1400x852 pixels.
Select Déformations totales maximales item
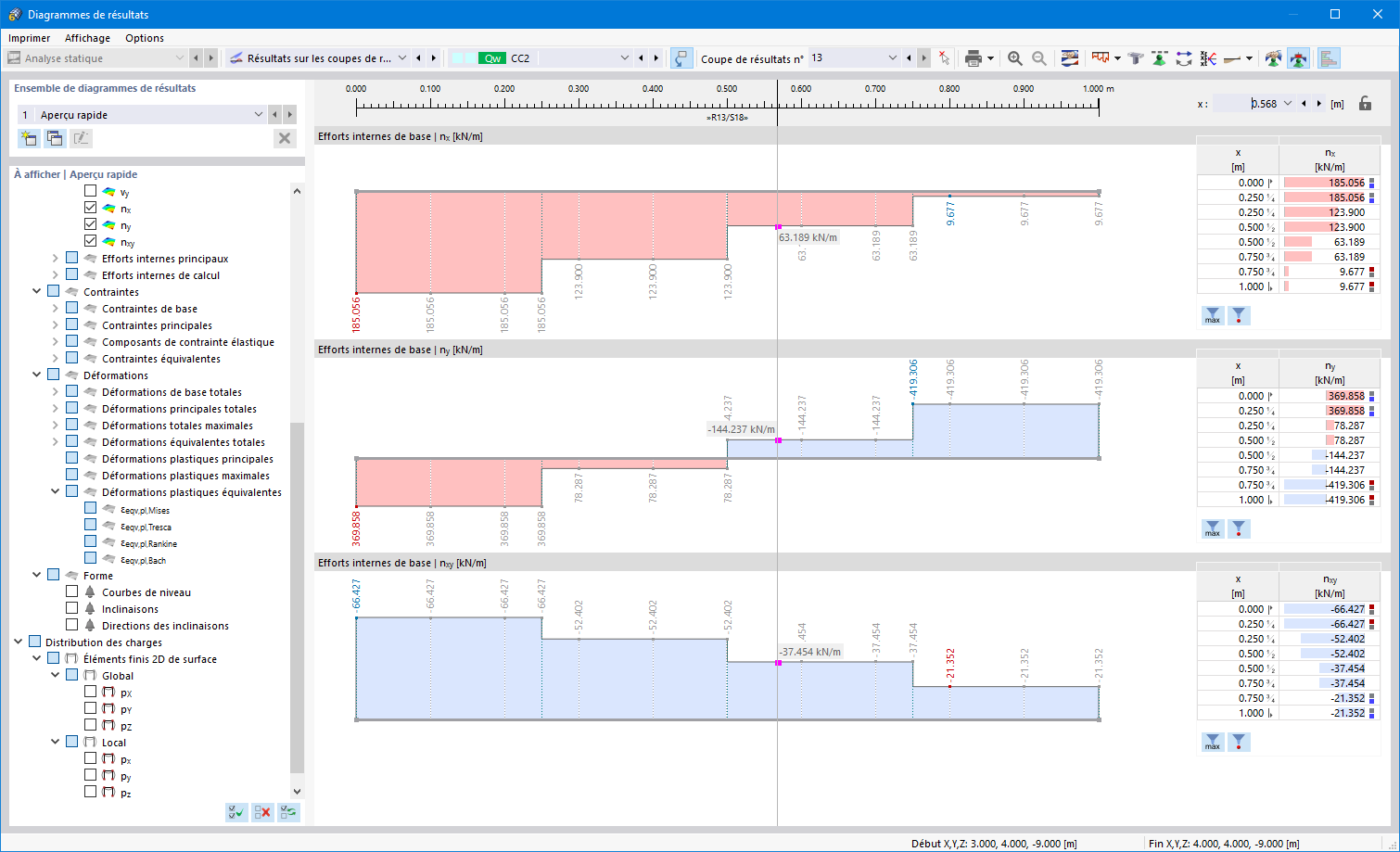pyautogui.click(x=177, y=426)
